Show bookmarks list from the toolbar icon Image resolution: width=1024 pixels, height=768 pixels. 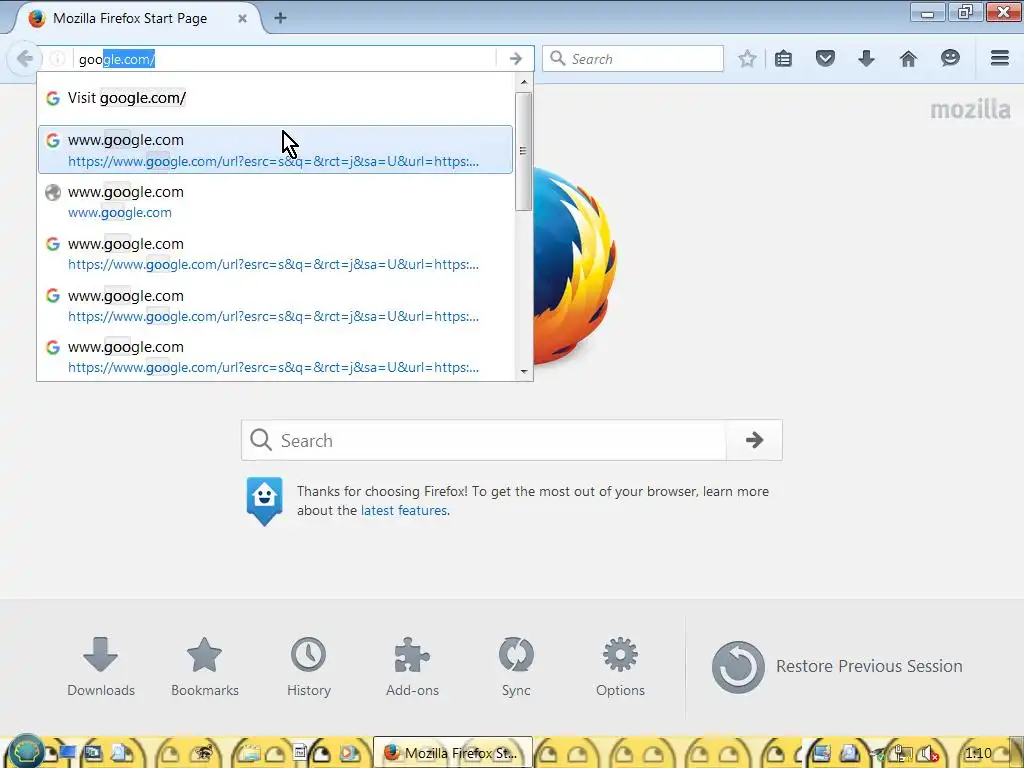[784, 59]
